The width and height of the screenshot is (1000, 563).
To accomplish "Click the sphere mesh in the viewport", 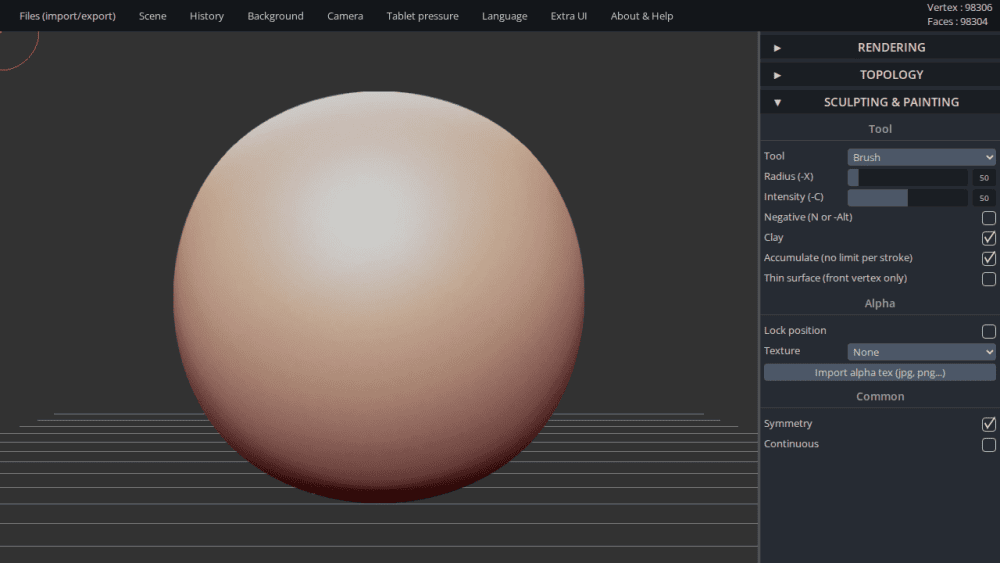I will pos(379,297).
